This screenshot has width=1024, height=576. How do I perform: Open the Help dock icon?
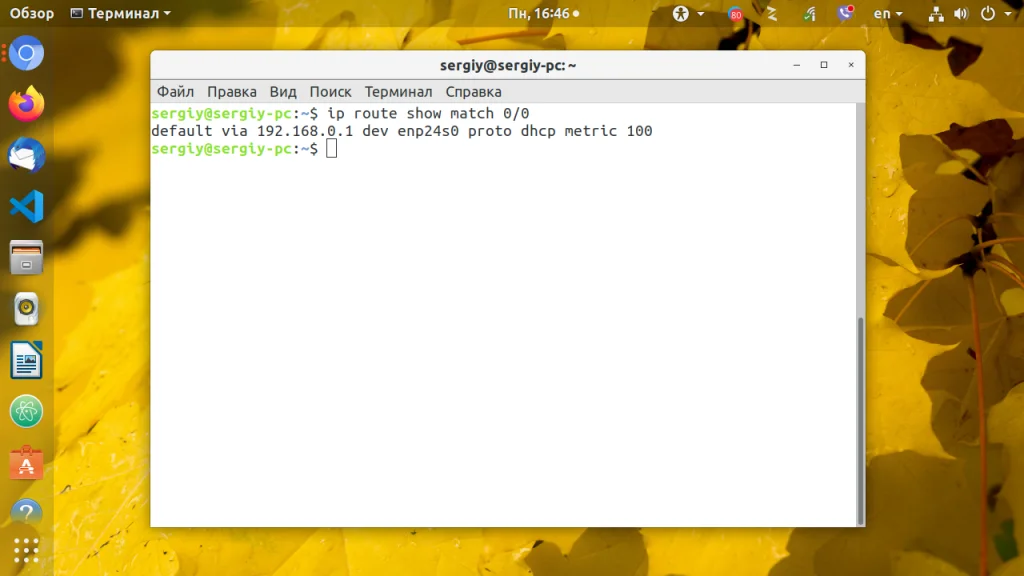tap(26, 513)
